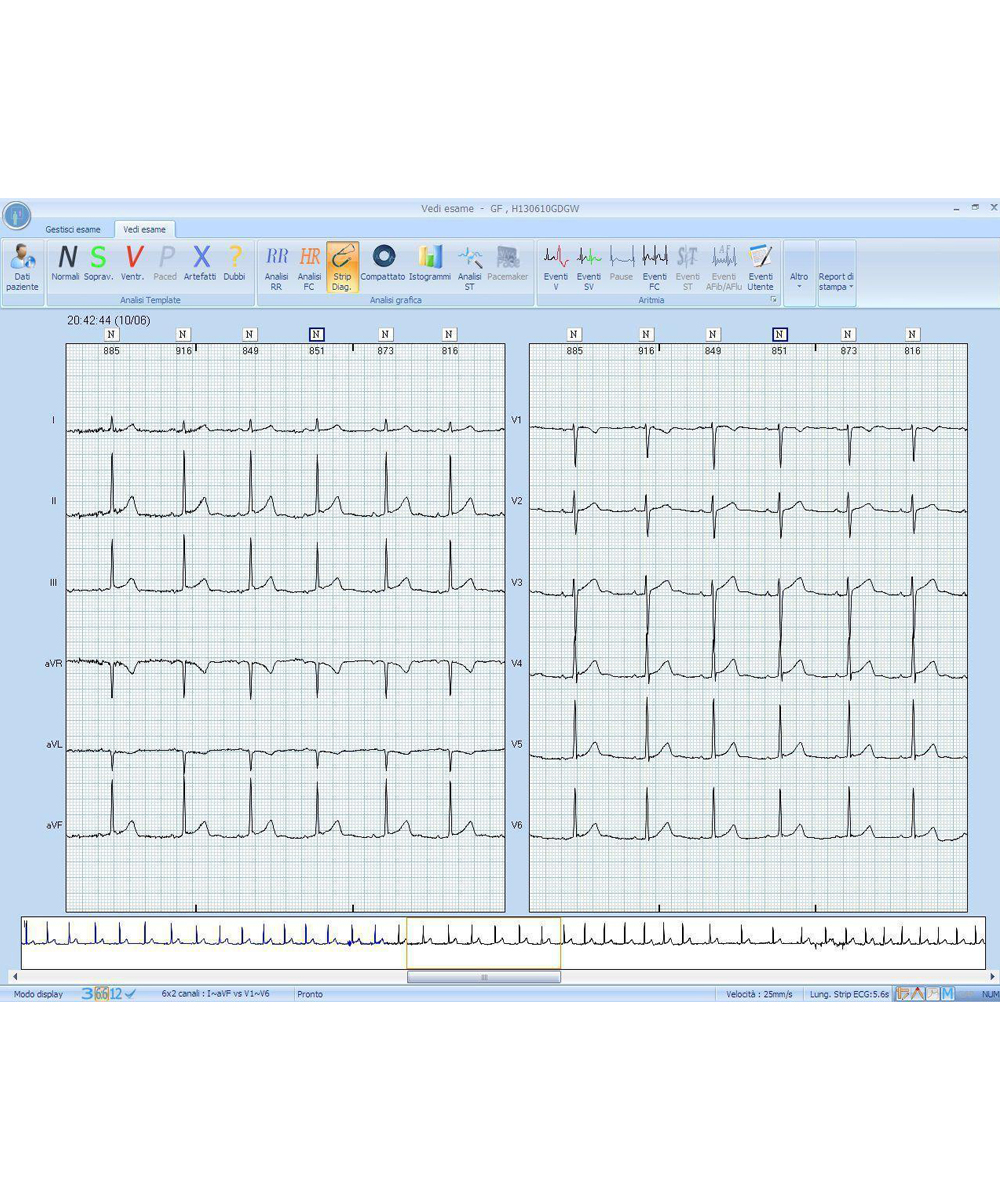Switch to the Gestisci esame tab
The width and height of the screenshot is (1000, 1200).
tap(72, 229)
